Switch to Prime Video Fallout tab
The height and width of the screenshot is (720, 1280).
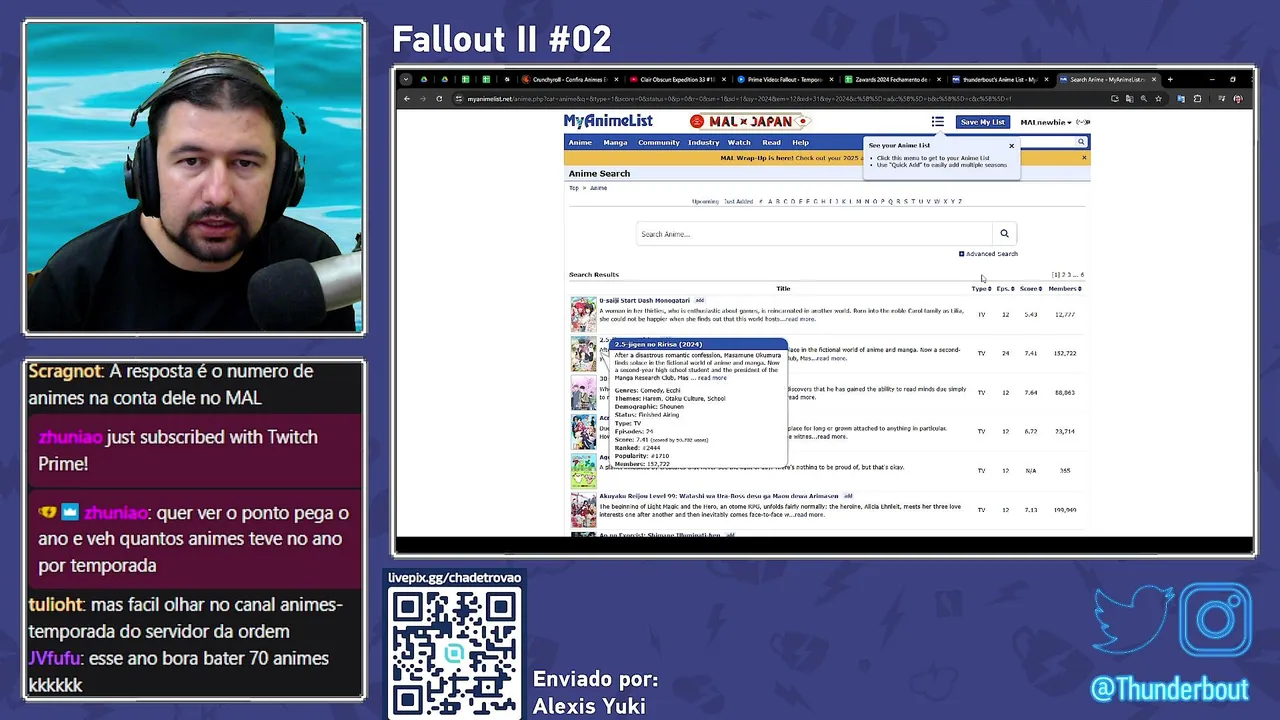784,79
